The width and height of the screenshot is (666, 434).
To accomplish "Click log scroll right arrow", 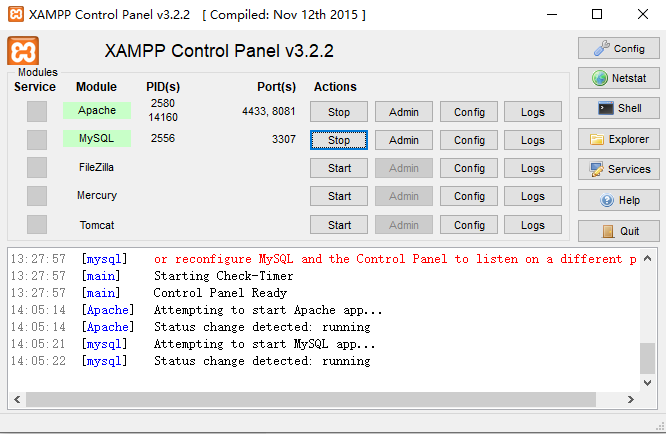I will click(631, 399).
